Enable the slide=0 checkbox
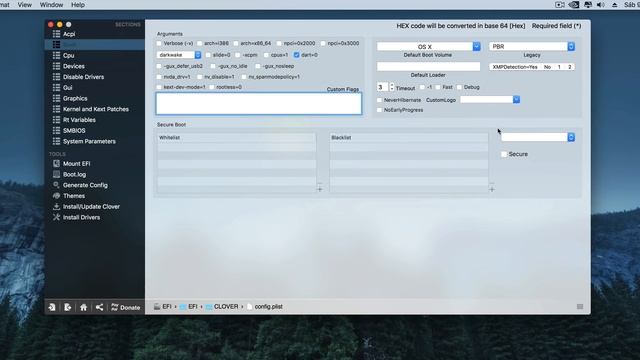 [x=208, y=55]
